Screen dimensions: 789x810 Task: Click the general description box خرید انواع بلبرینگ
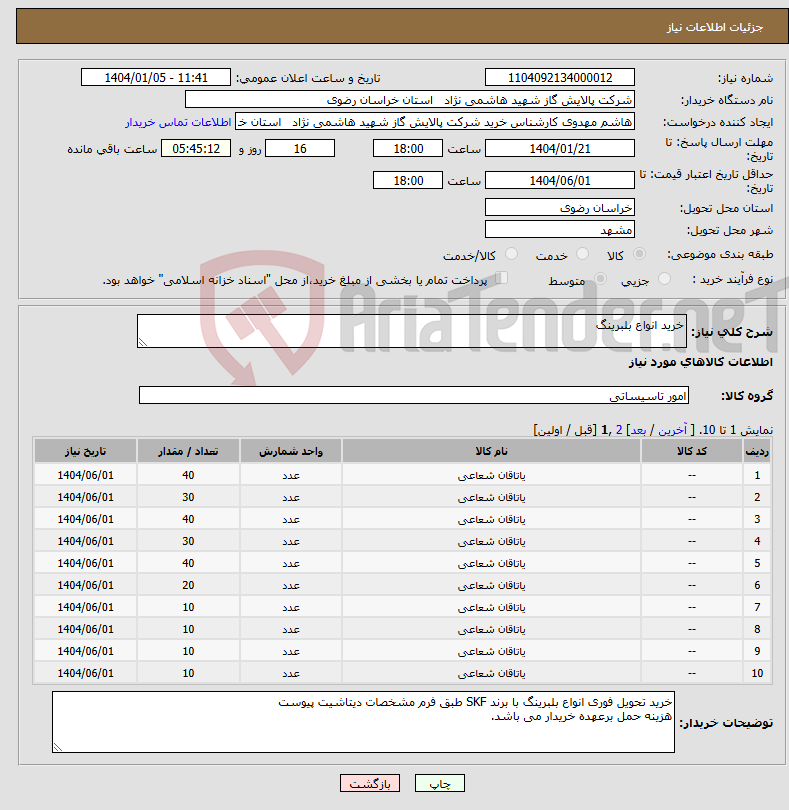point(412,331)
